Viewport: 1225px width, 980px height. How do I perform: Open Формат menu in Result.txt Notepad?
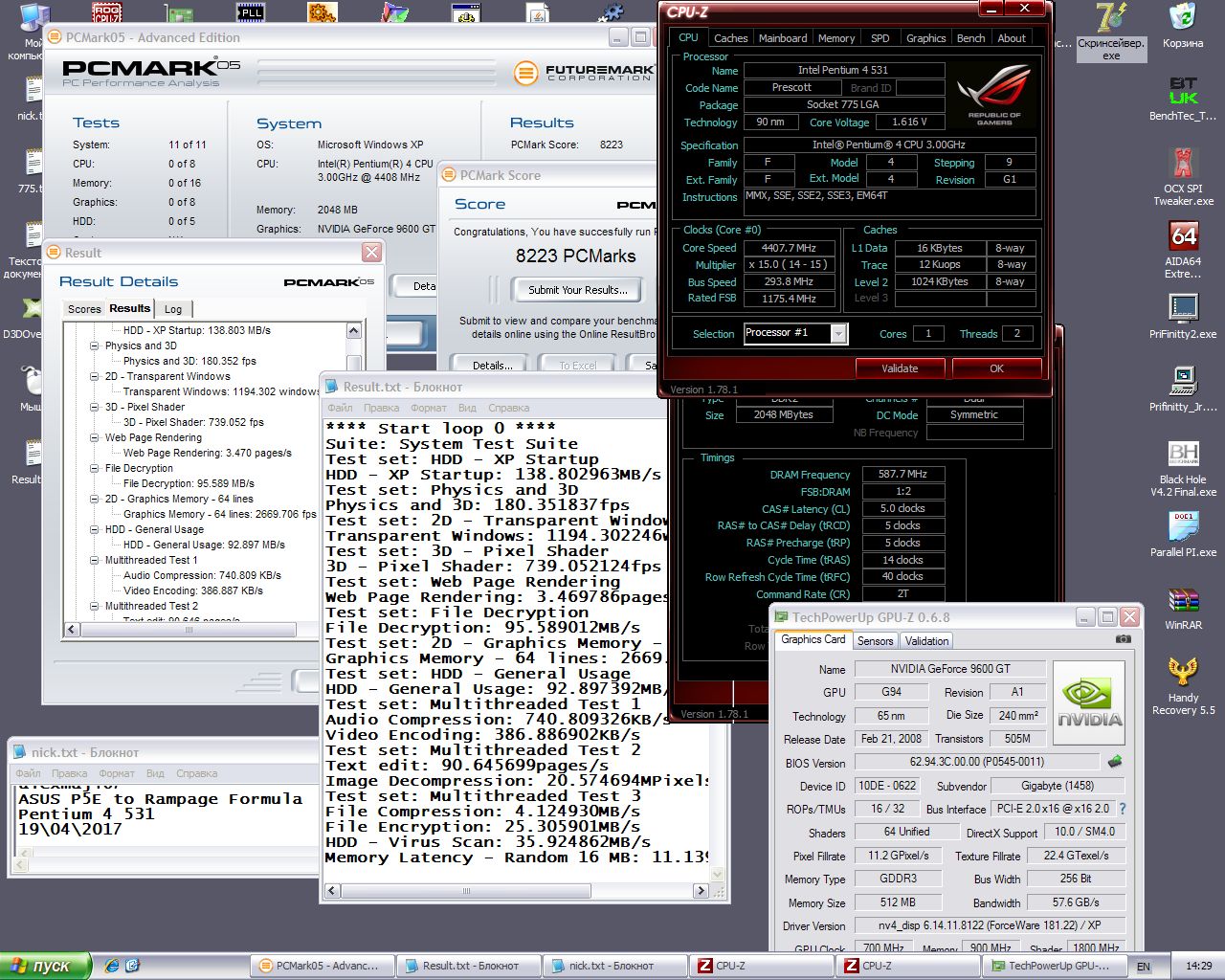(x=429, y=408)
